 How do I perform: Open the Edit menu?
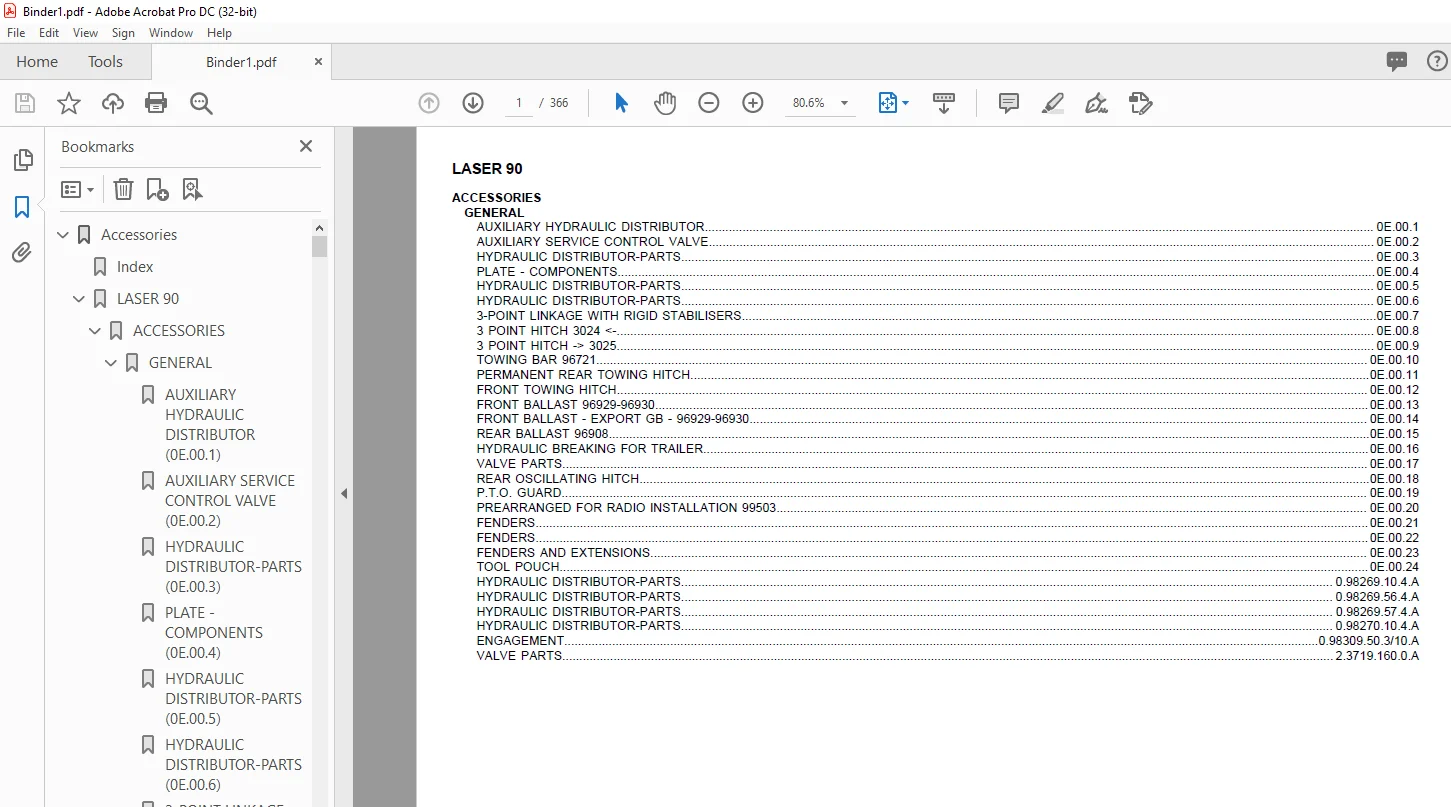(49, 33)
